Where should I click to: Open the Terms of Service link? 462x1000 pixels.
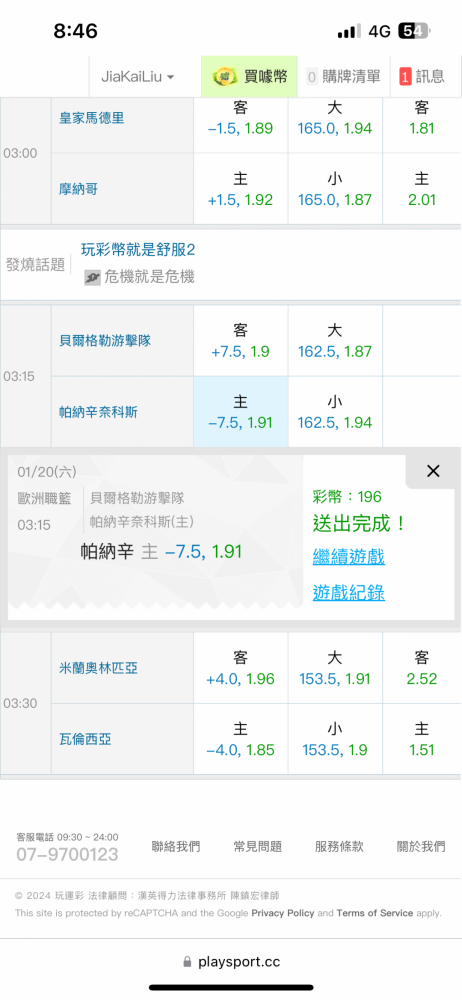[375, 913]
